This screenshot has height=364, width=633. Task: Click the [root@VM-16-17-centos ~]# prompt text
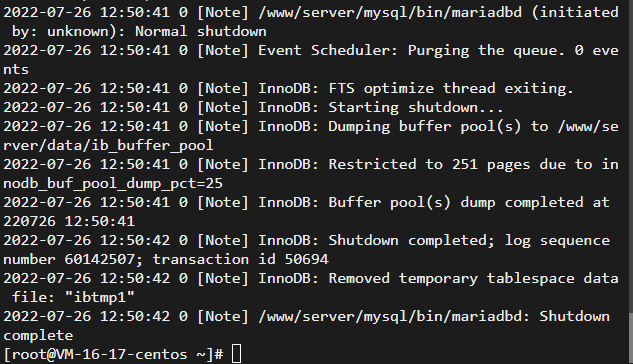(113, 354)
